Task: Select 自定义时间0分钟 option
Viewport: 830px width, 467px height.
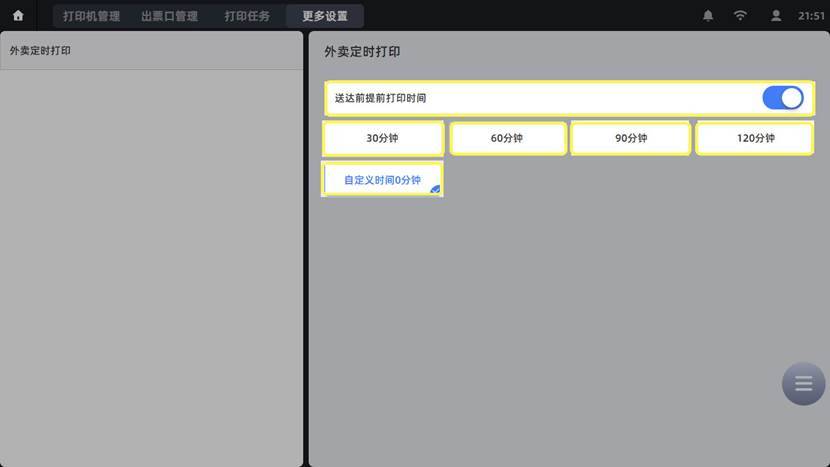Action: (382, 179)
